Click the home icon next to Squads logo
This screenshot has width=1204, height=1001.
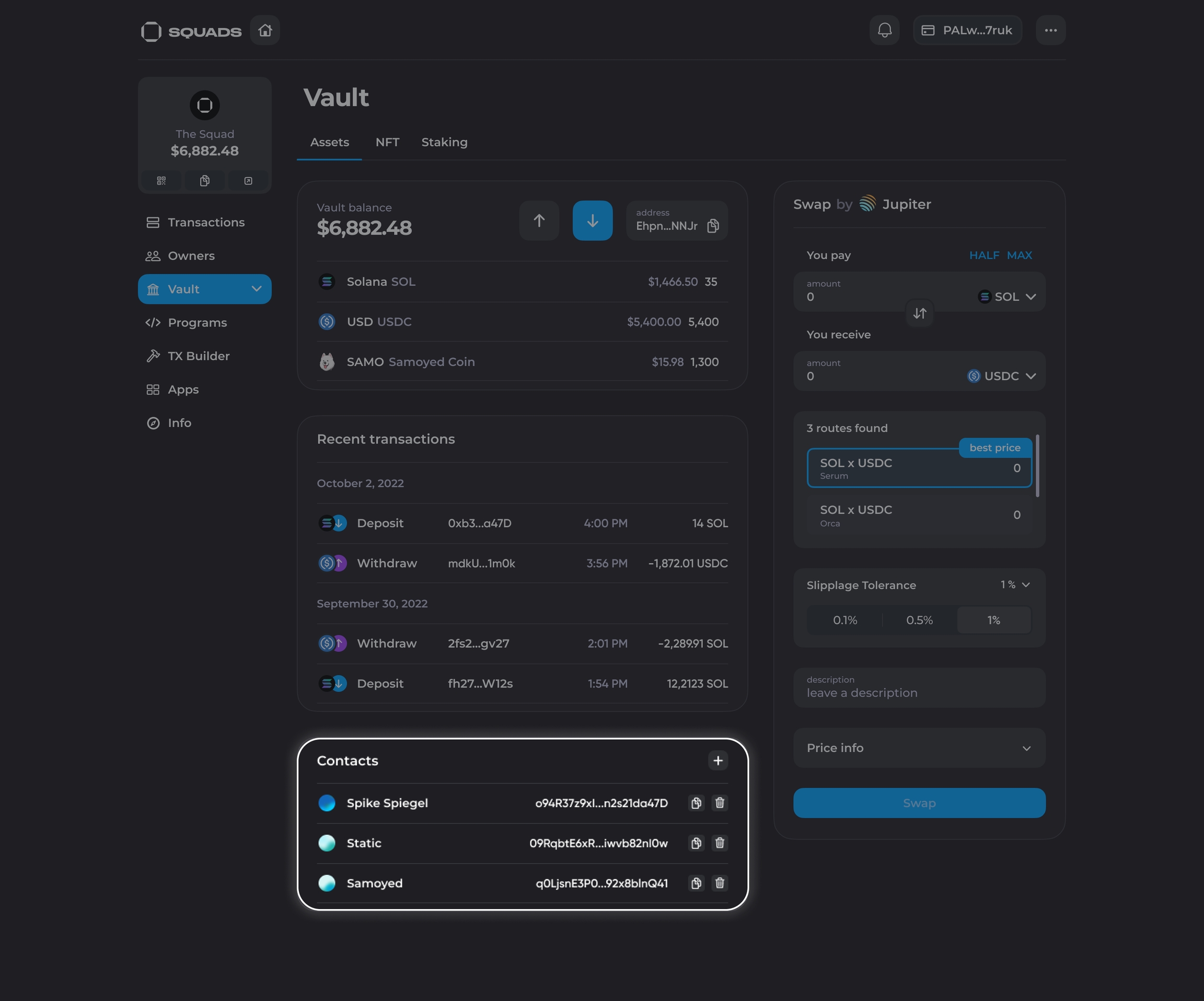click(264, 30)
